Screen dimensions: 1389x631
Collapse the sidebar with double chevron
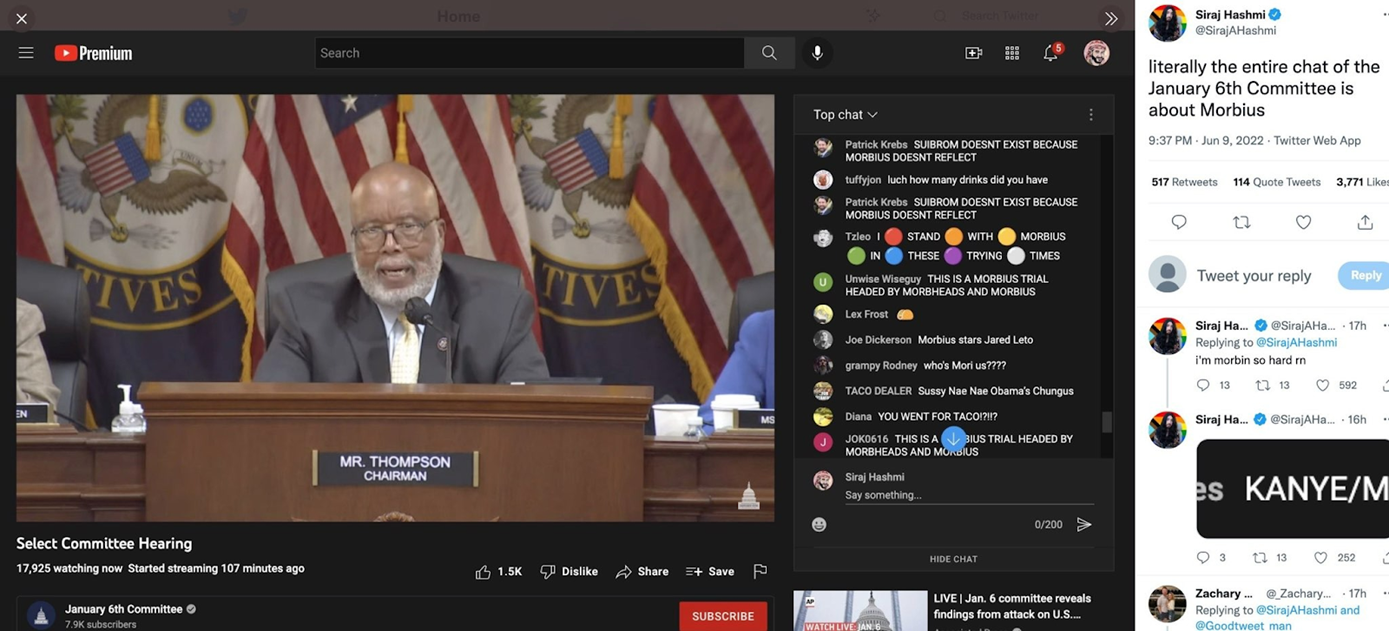pos(1111,18)
